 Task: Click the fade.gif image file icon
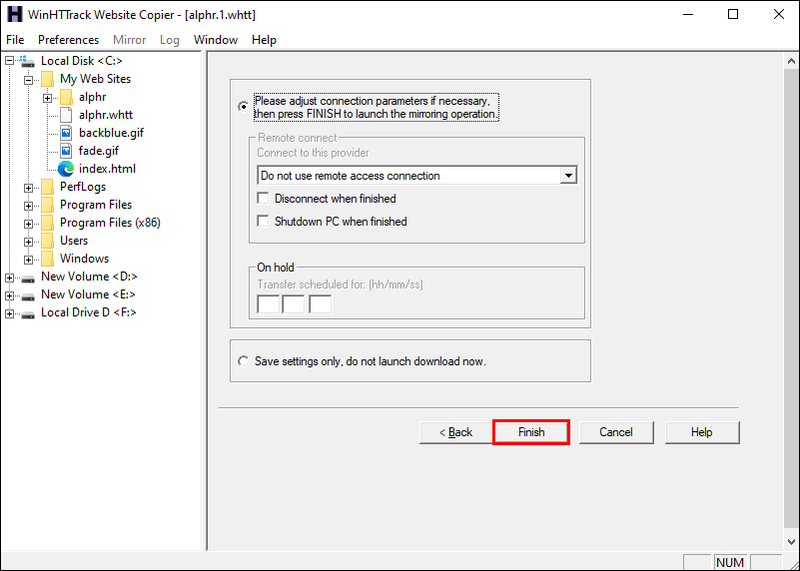66,151
